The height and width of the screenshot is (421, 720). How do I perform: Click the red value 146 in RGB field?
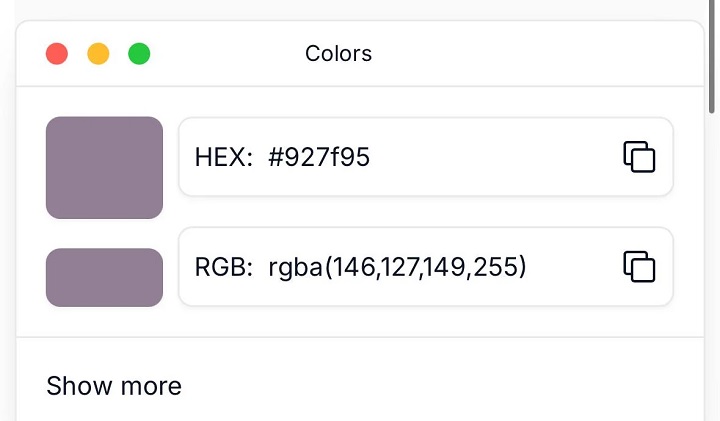coord(352,267)
